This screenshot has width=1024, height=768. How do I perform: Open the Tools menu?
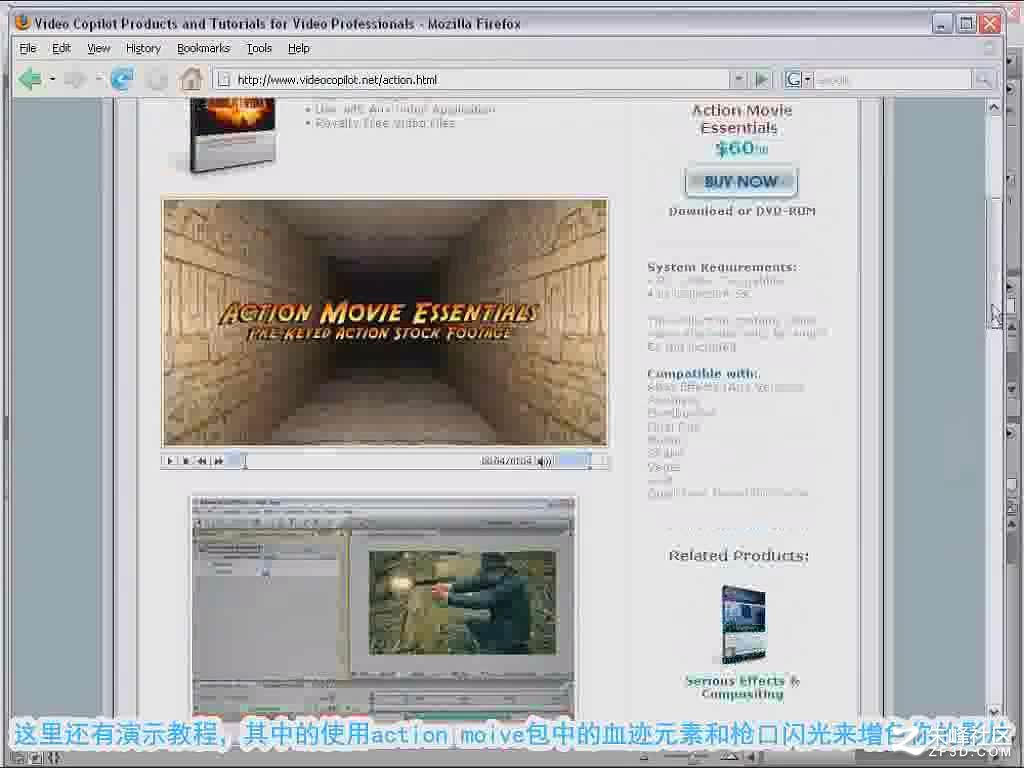point(259,48)
